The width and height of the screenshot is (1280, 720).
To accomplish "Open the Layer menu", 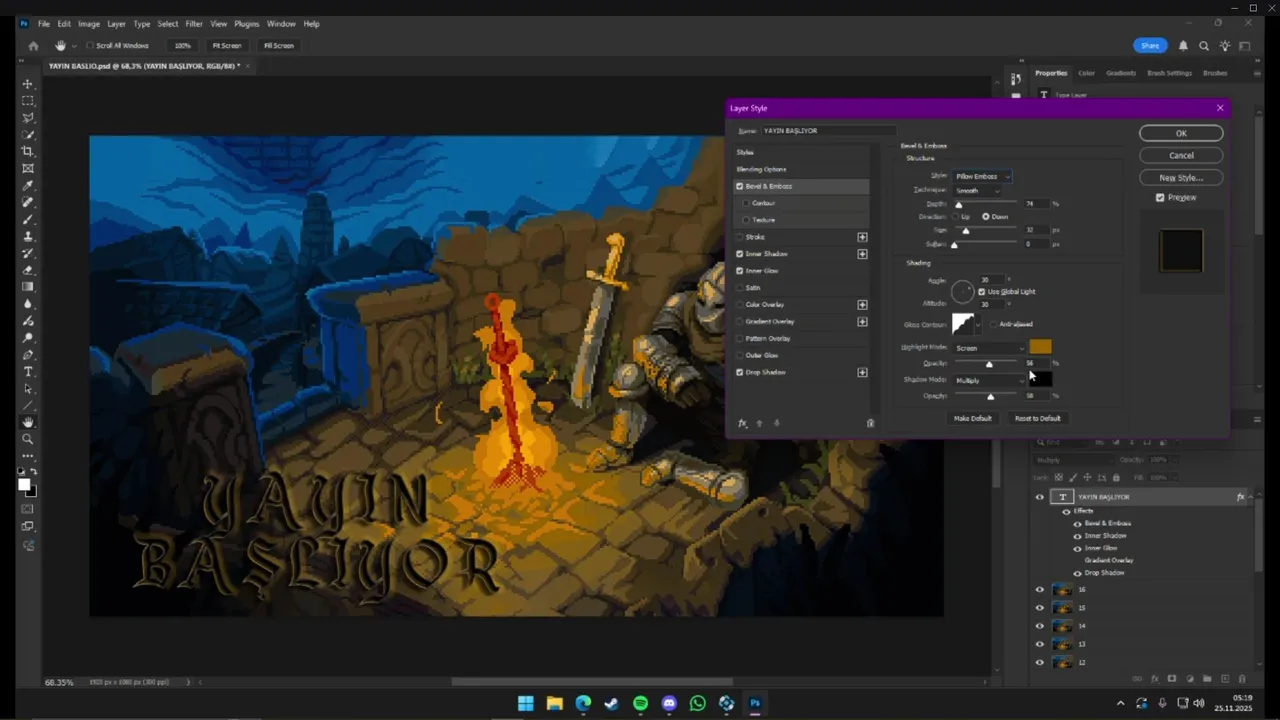I will coord(116,24).
